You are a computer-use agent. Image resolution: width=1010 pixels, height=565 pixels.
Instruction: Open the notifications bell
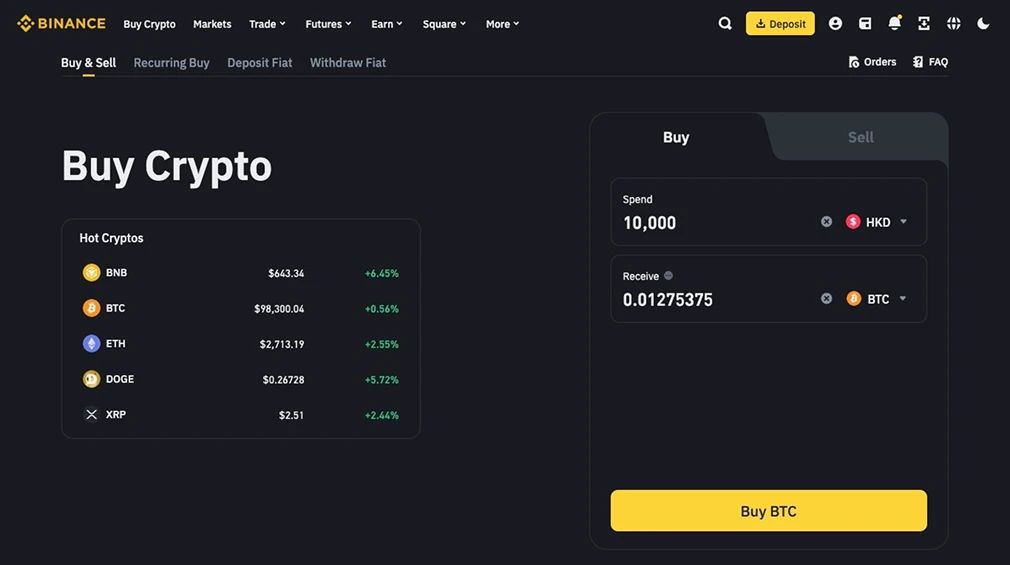(894, 24)
